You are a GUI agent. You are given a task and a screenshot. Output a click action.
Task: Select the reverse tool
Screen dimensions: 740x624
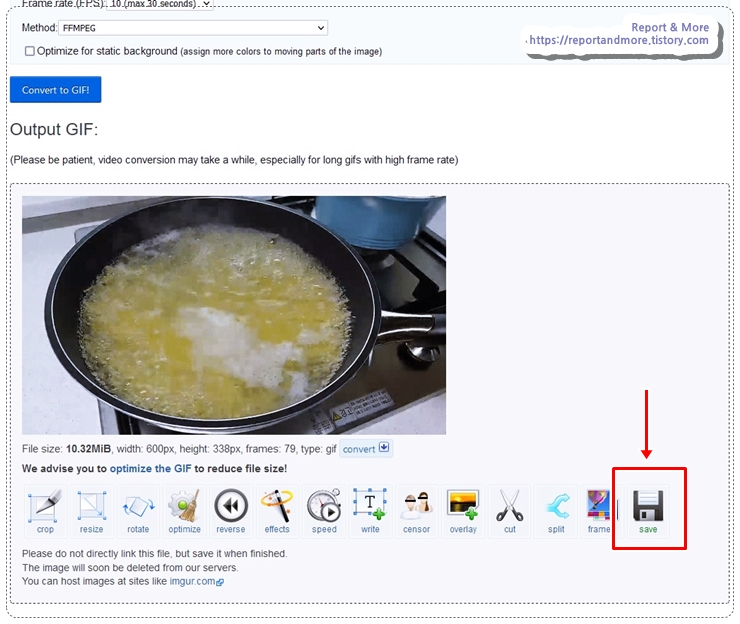231,511
